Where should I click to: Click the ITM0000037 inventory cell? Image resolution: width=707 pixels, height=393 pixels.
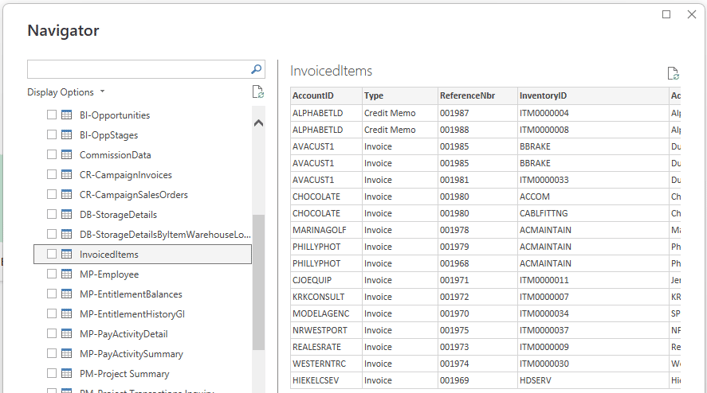point(593,330)
